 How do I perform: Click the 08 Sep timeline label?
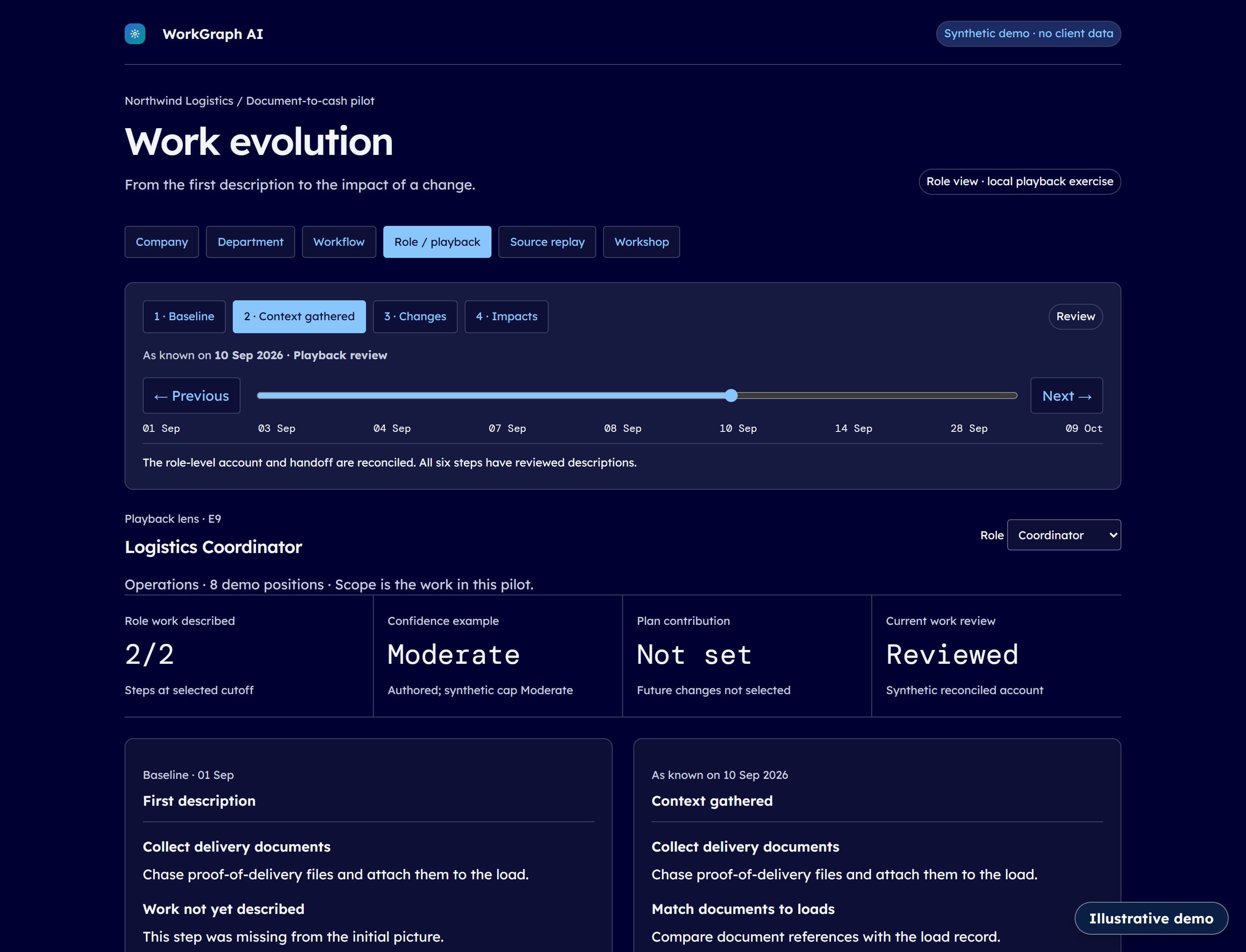tap(623, 428)
